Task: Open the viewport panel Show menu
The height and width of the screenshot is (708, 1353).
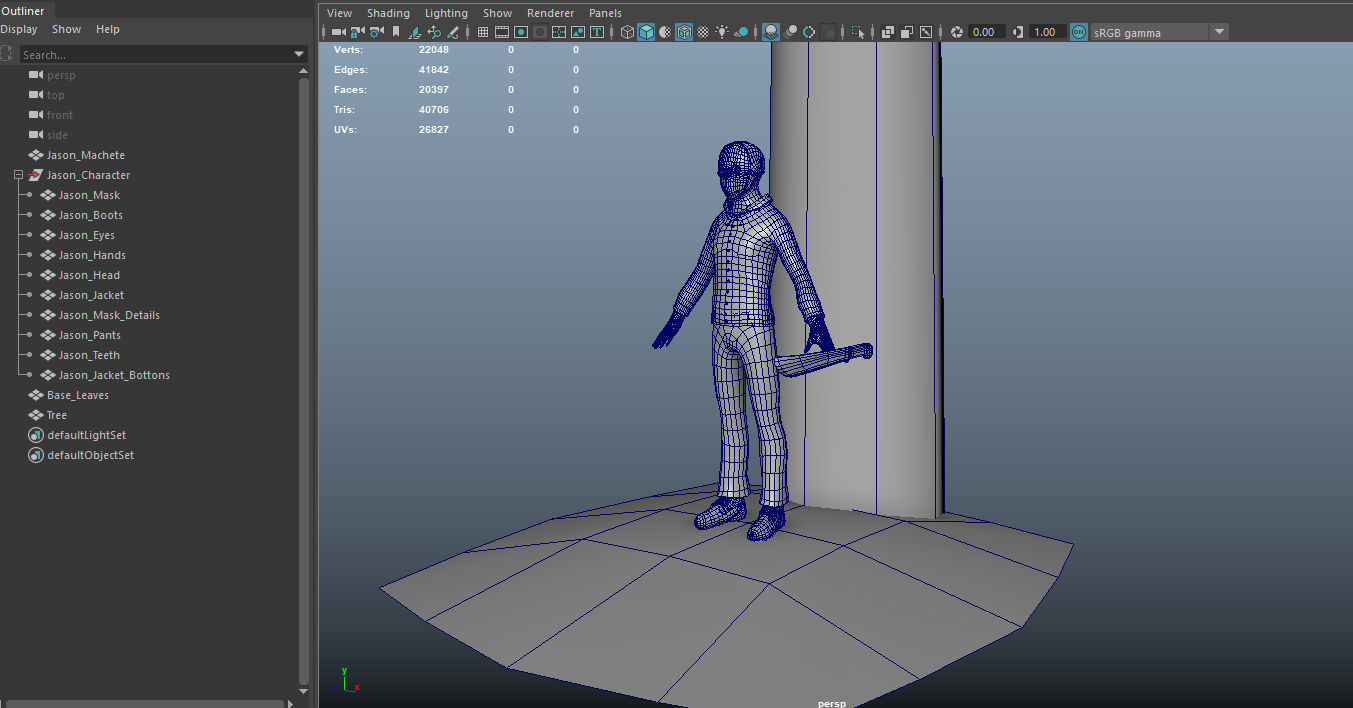Action: click(x=497, y=13)
